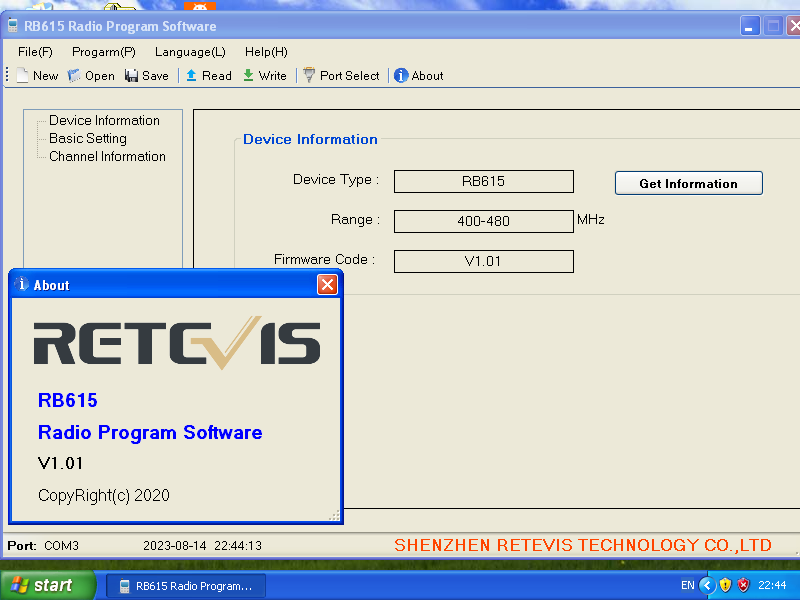Viewport: 800px width, 600px height.
Task: Click the RB615 window title bar icon
Action: (x=13, y=26)
